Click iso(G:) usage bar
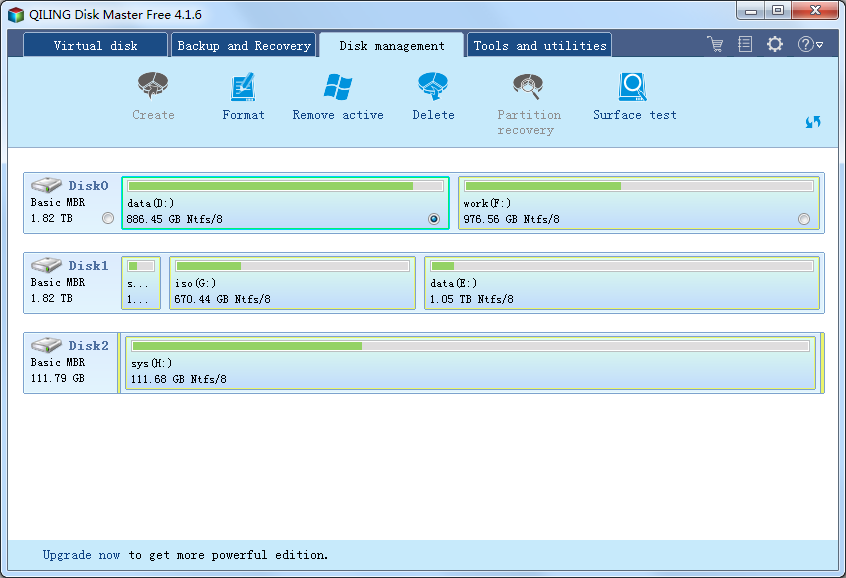Image resolution: width=846 pixels, height=578 pixels. click(292, 266)
